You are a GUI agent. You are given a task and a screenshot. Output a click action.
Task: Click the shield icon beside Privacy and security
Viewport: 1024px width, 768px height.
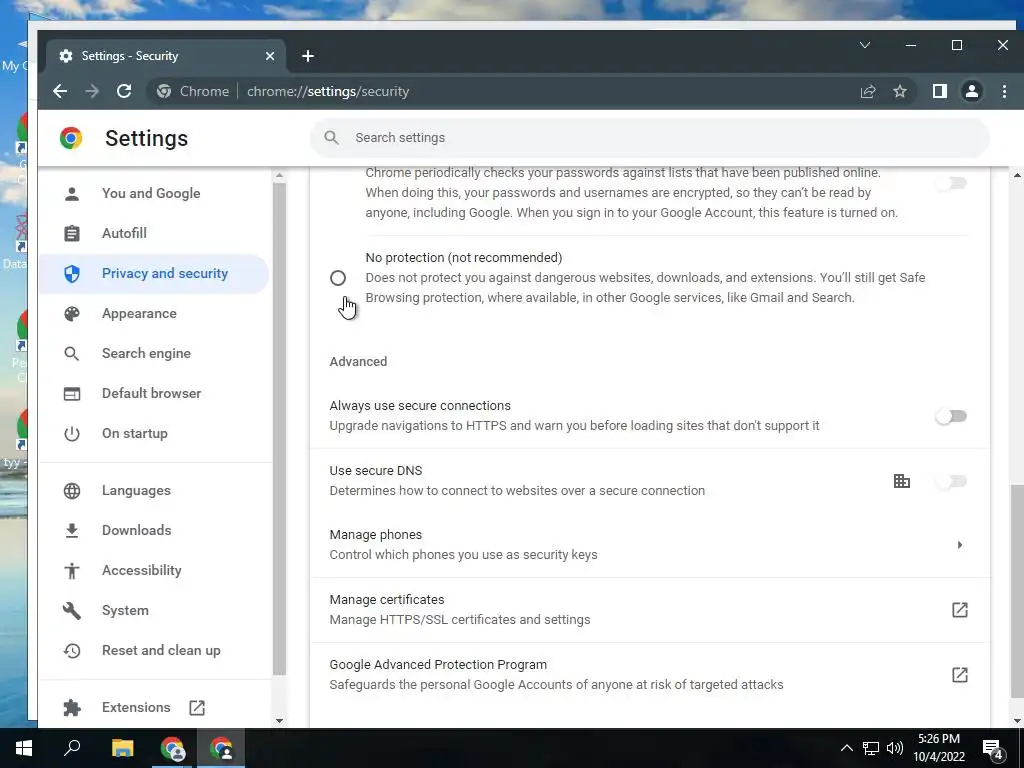pos(72,274)
